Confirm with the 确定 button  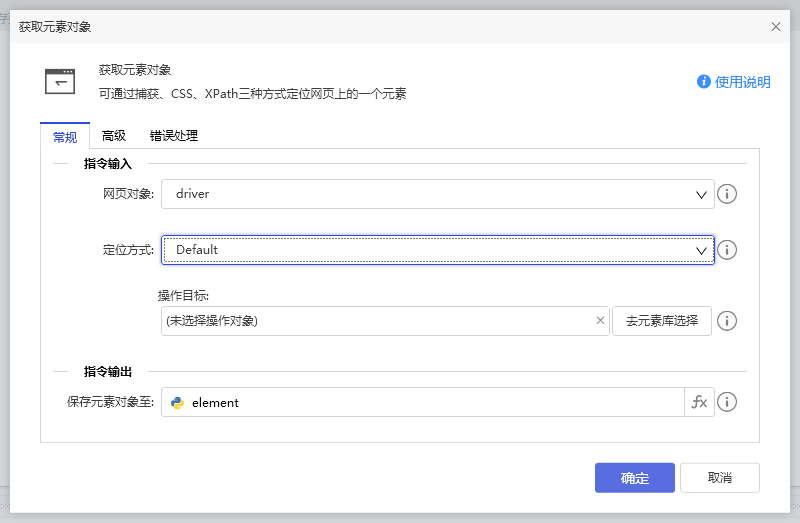pyautogui.click(x=634, y=478)
